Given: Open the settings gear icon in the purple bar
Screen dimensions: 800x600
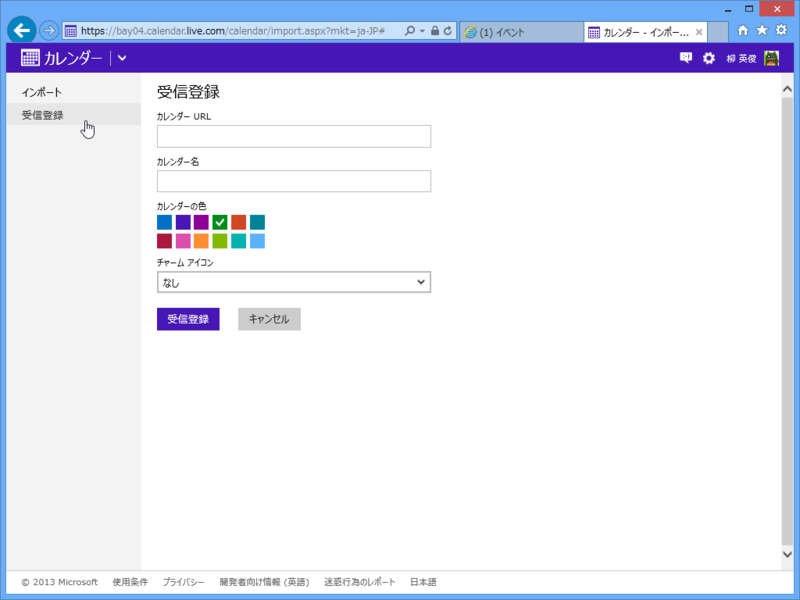Looking at the screenshot, I should (x=709, y=58).
